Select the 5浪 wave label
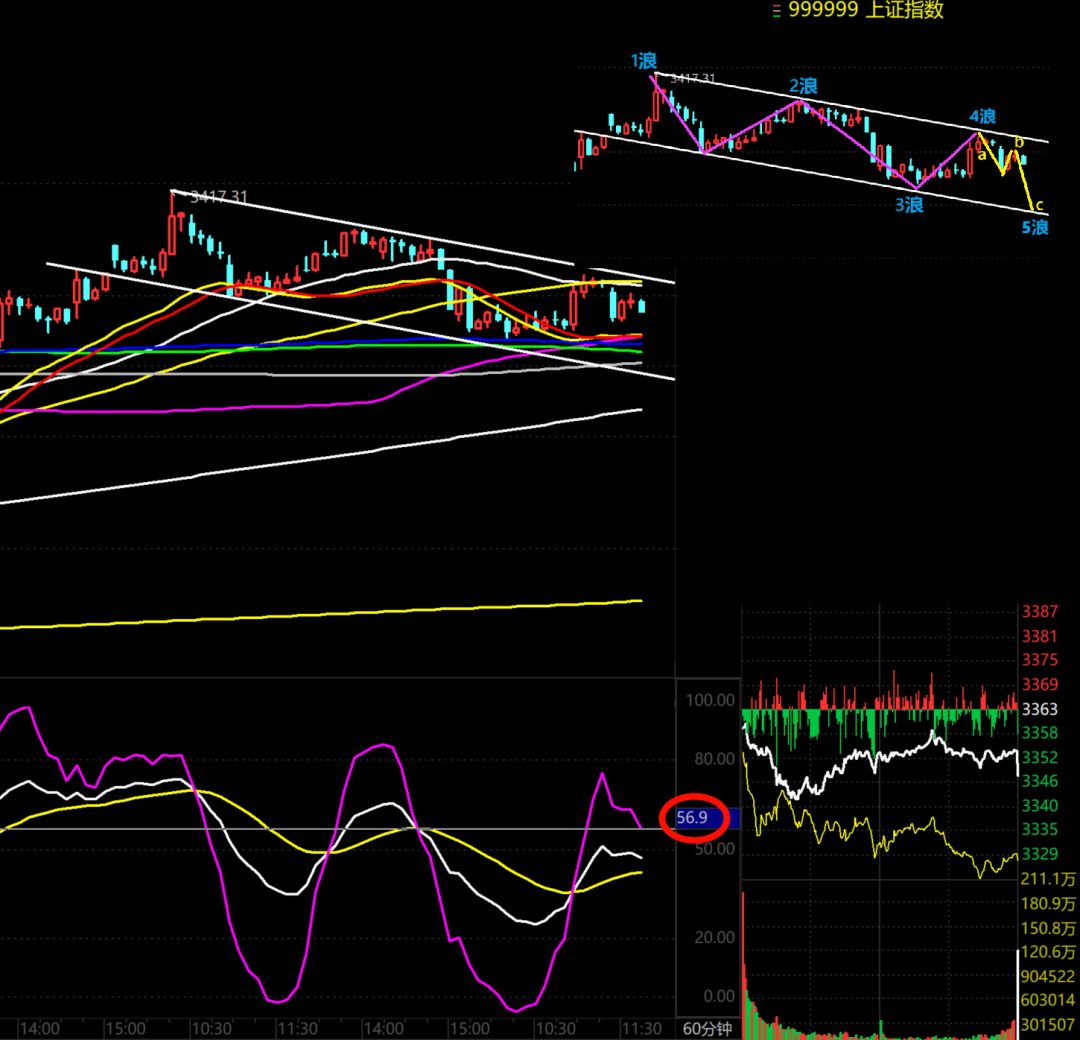 pos(1035,227)
